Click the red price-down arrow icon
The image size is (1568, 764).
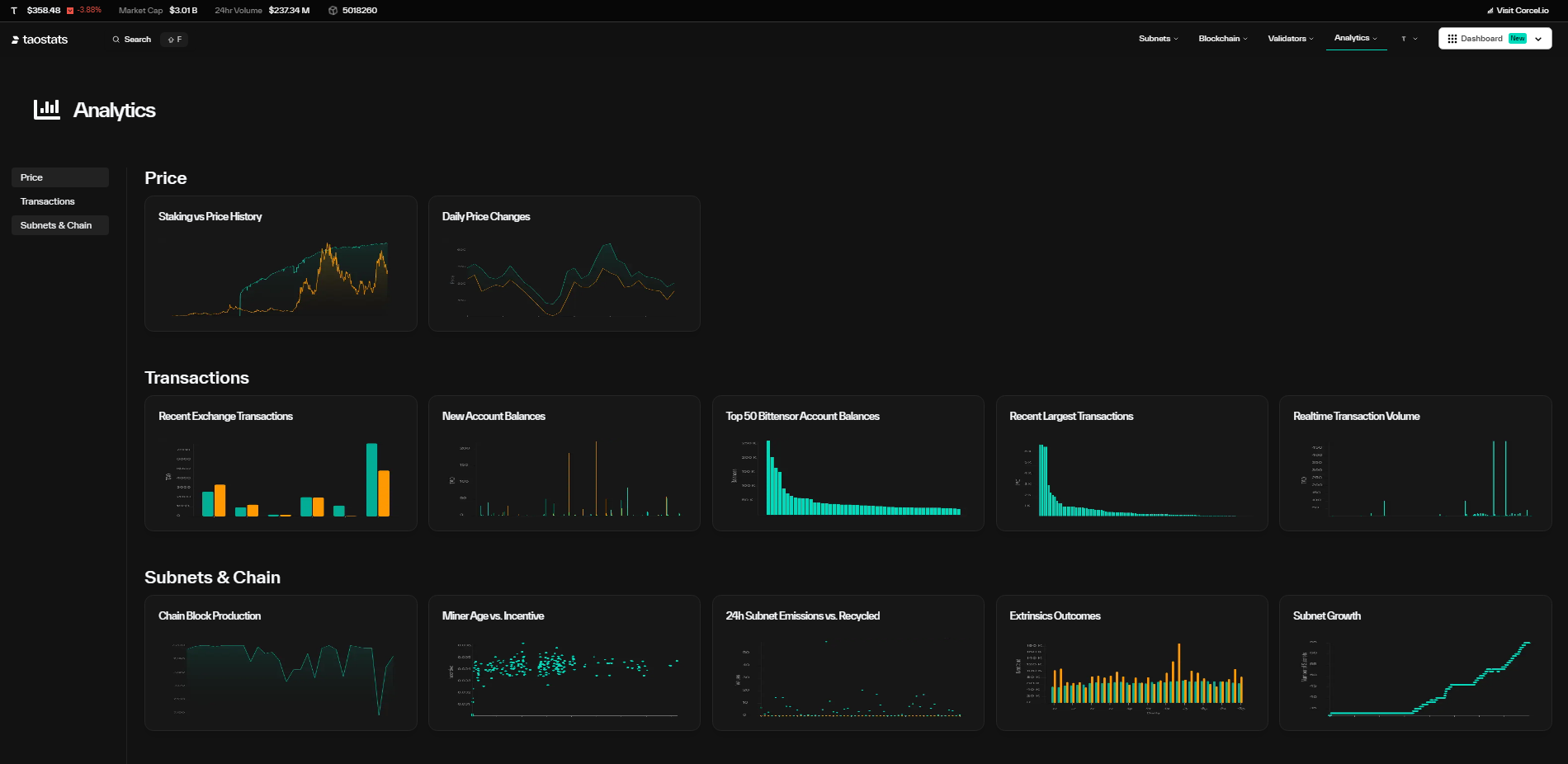pos(70,11)
